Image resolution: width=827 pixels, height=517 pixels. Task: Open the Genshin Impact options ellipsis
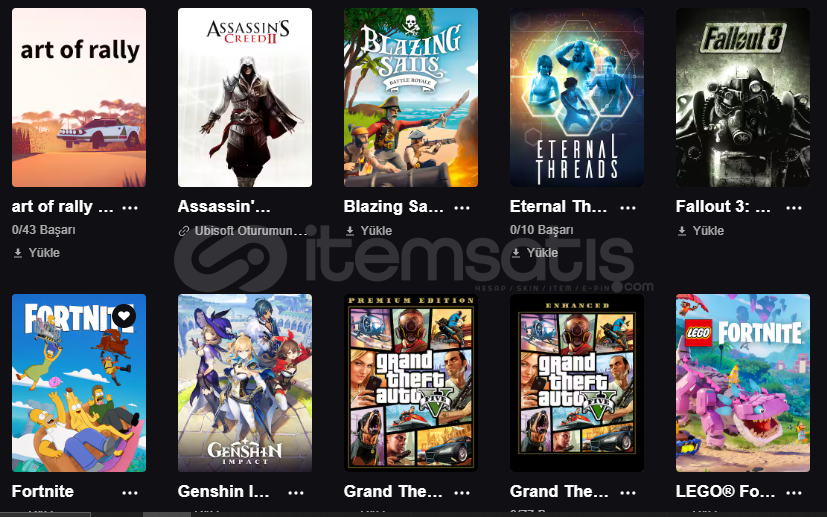click(x=296, y=492)
